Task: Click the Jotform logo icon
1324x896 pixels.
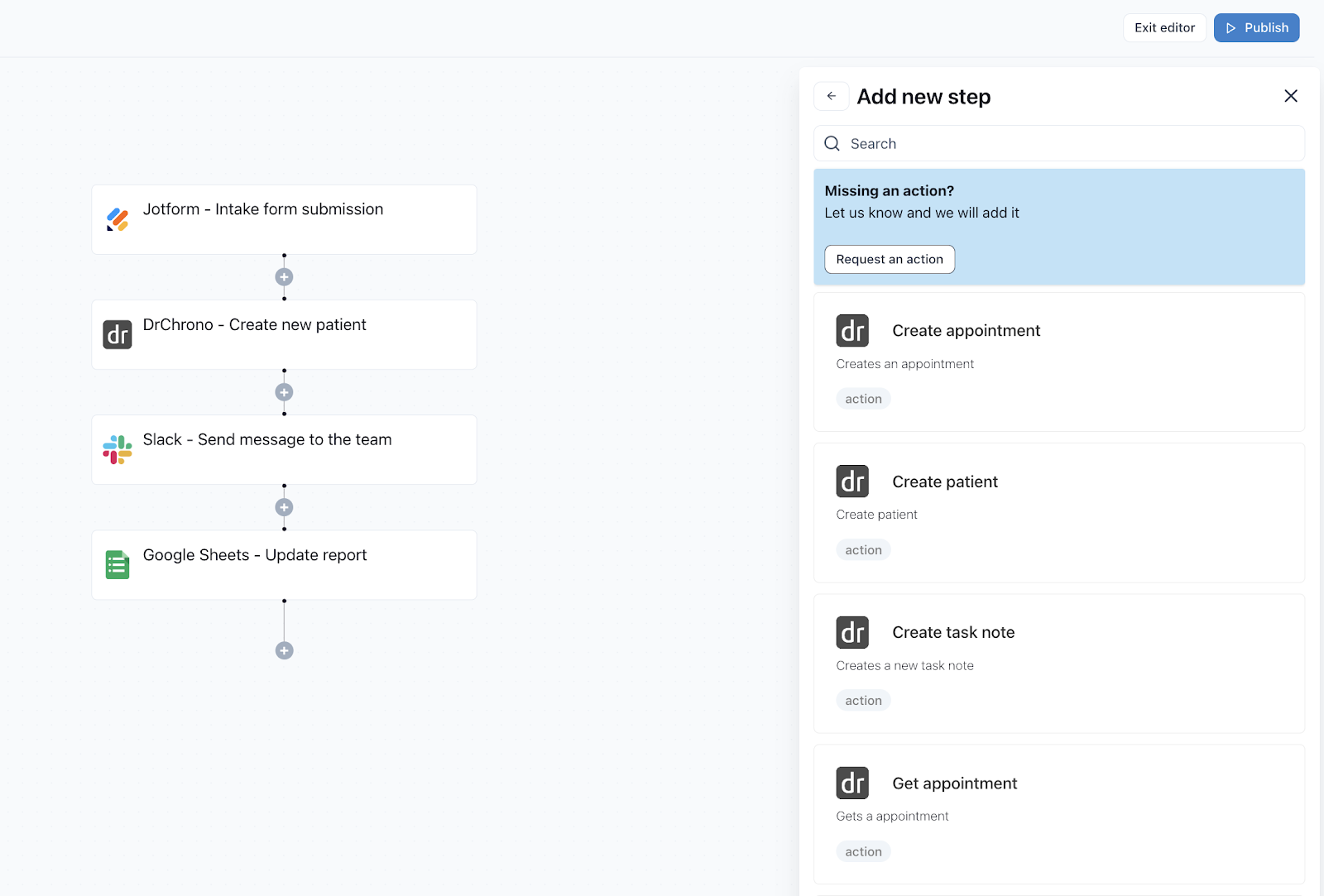Action: [x=118, y=219]
